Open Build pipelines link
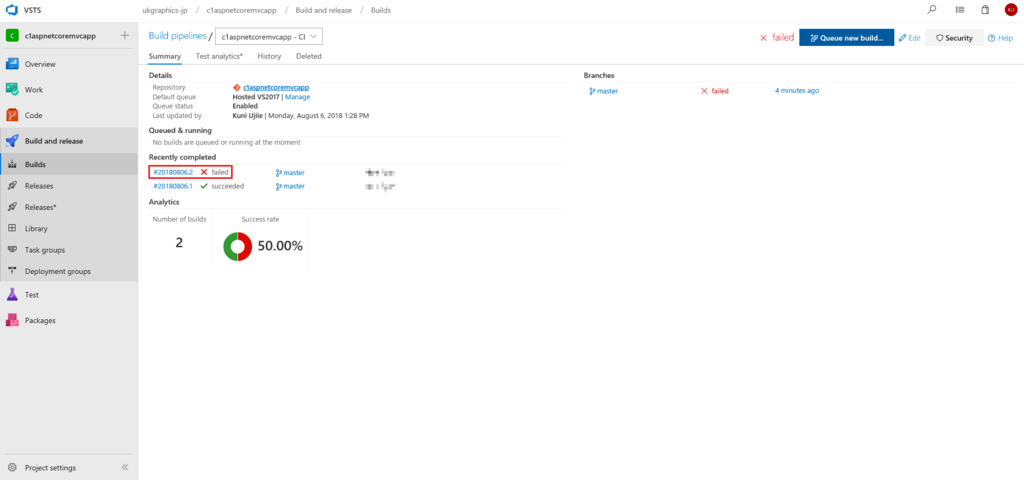The width and height of the screenshot is (1024, 480). (x=177, y=36)
